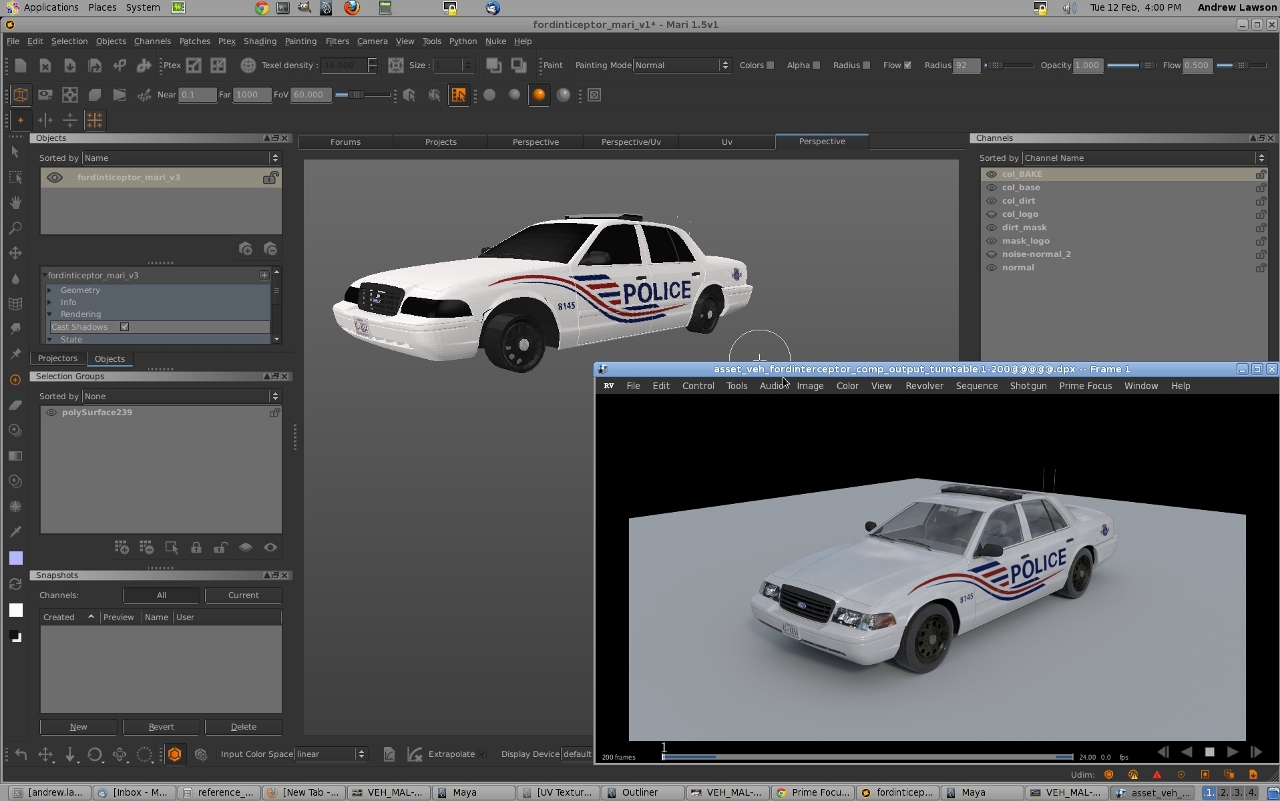Viewport: 1280px width, 801px height.
Task: Expand the Info tree section
Action: 49,302
